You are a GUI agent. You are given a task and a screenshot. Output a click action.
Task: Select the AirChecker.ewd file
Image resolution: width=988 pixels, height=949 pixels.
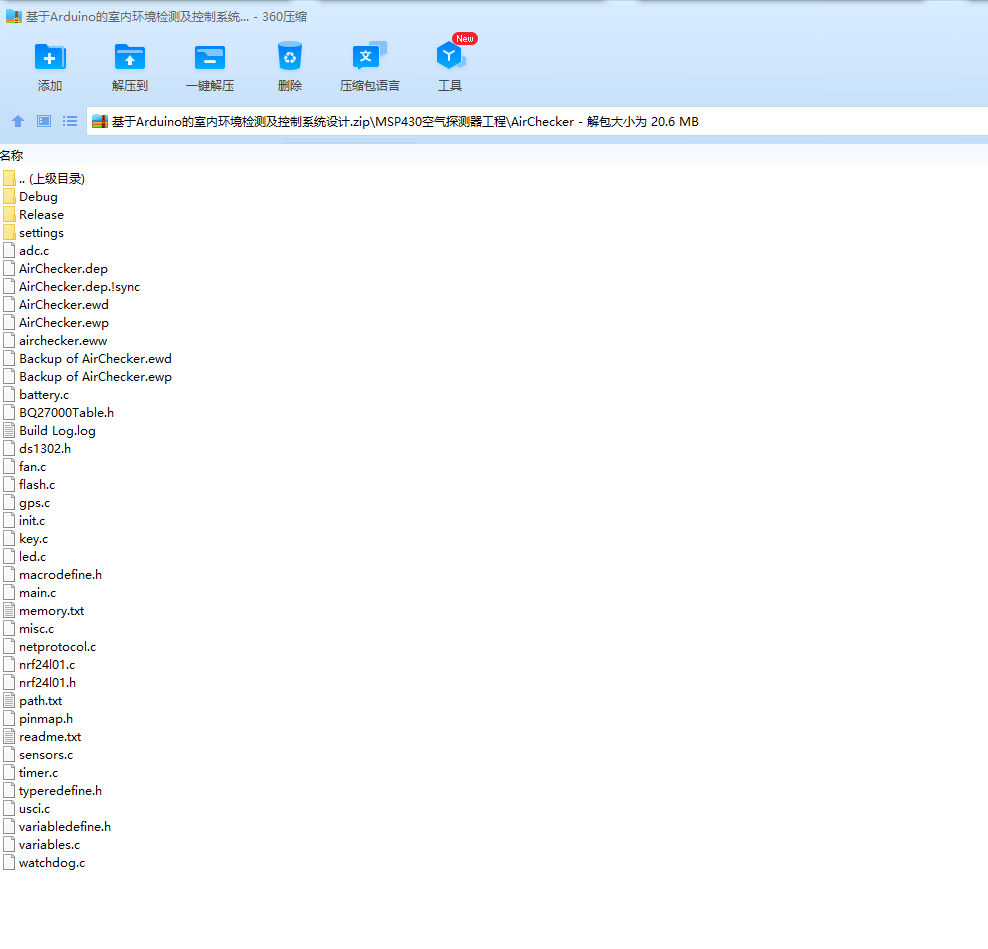point(56,305)
